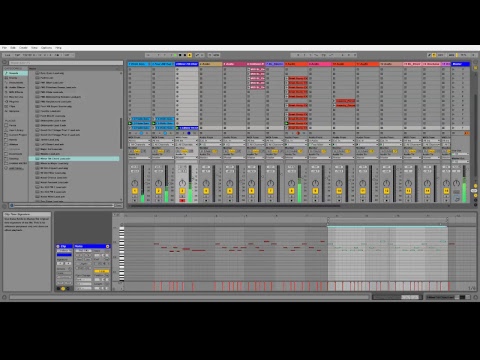The height and width of the screenshot is (360, 480).
Task: Open track 9 Audio From dropdown
Action: (320, 140)
